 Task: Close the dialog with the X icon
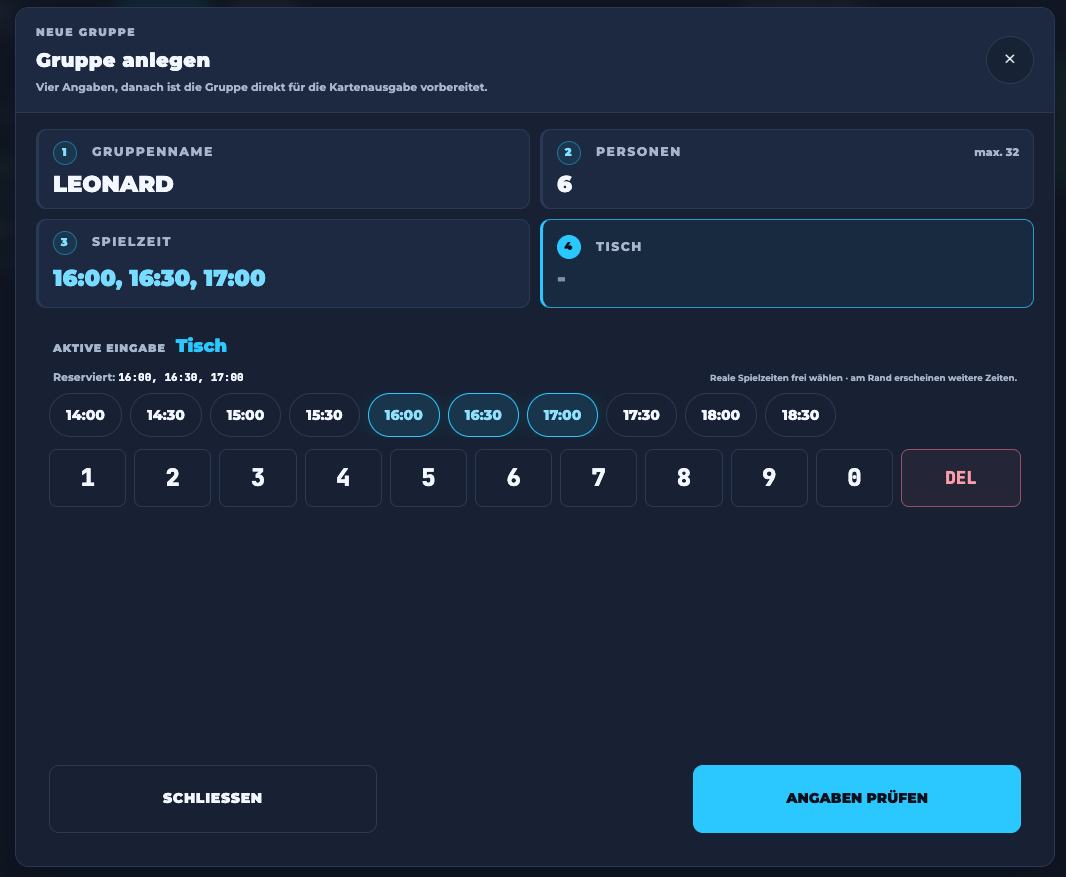pos(1010,60)
